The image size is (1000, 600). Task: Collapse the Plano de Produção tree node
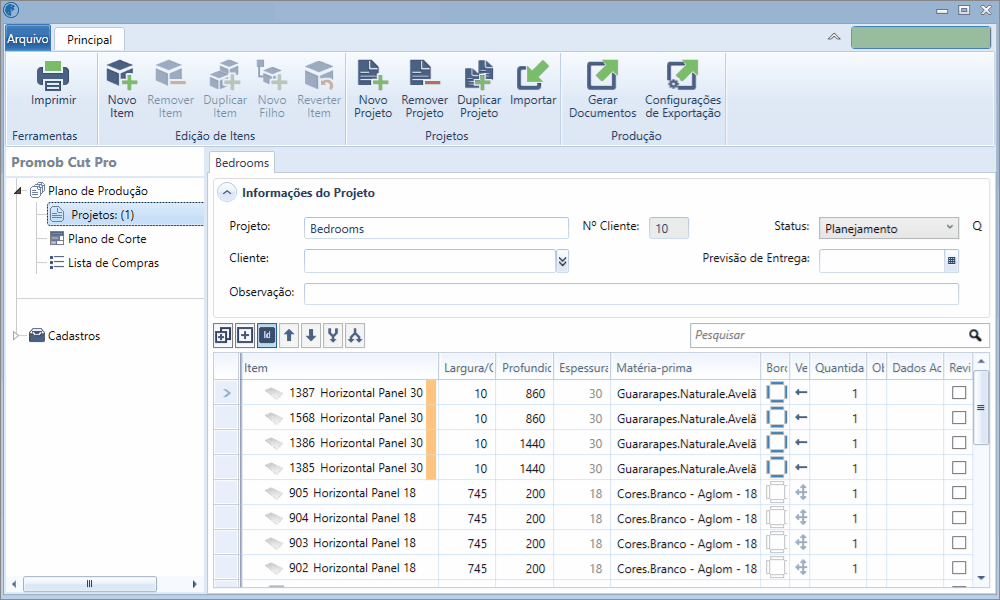[x=18, y=191]
